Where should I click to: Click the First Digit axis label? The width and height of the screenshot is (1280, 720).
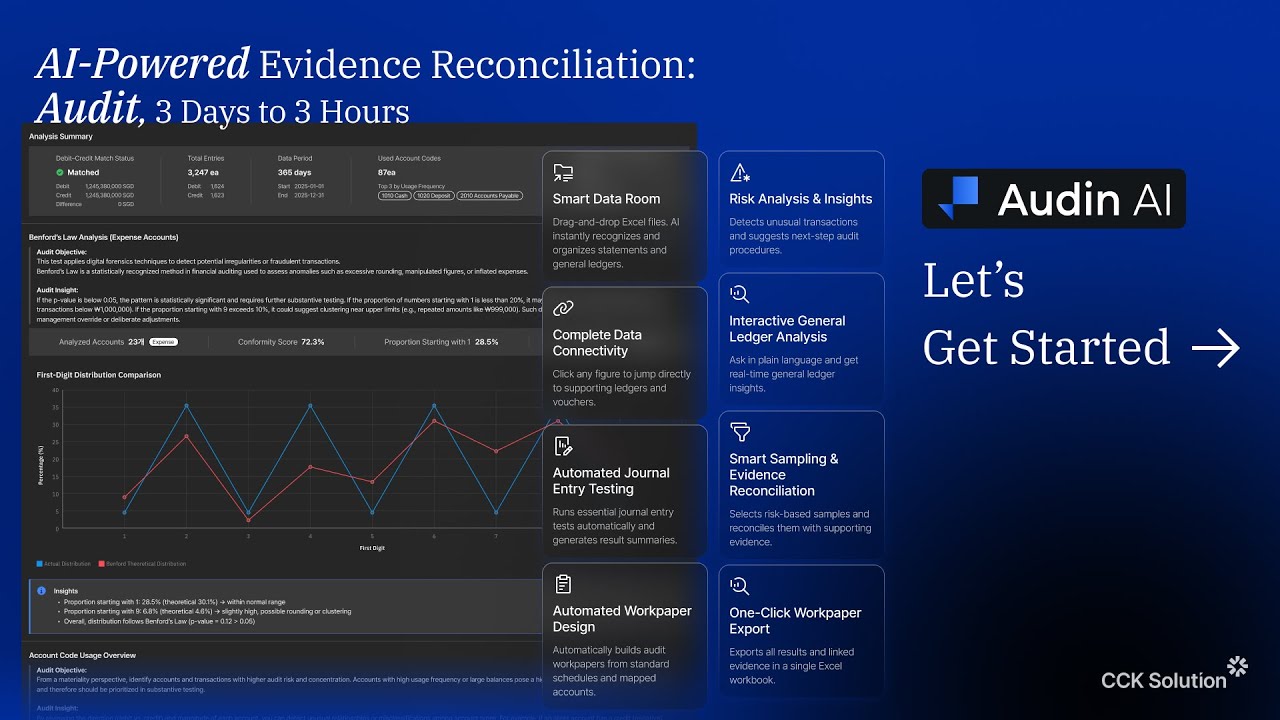click(371, 548)
